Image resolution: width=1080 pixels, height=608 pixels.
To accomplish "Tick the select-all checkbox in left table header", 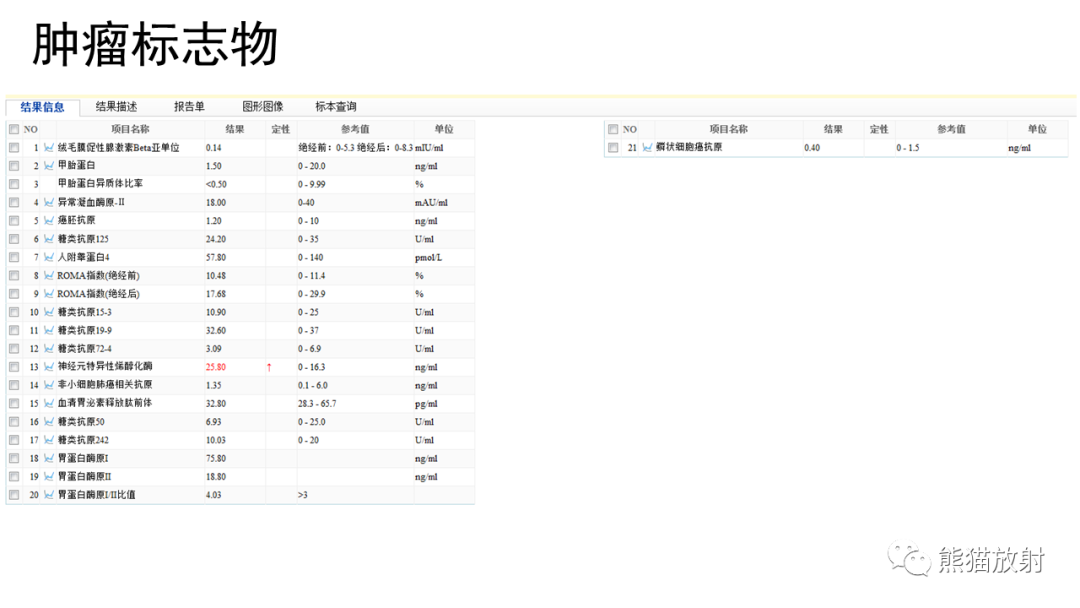I will tap(14, 129).
